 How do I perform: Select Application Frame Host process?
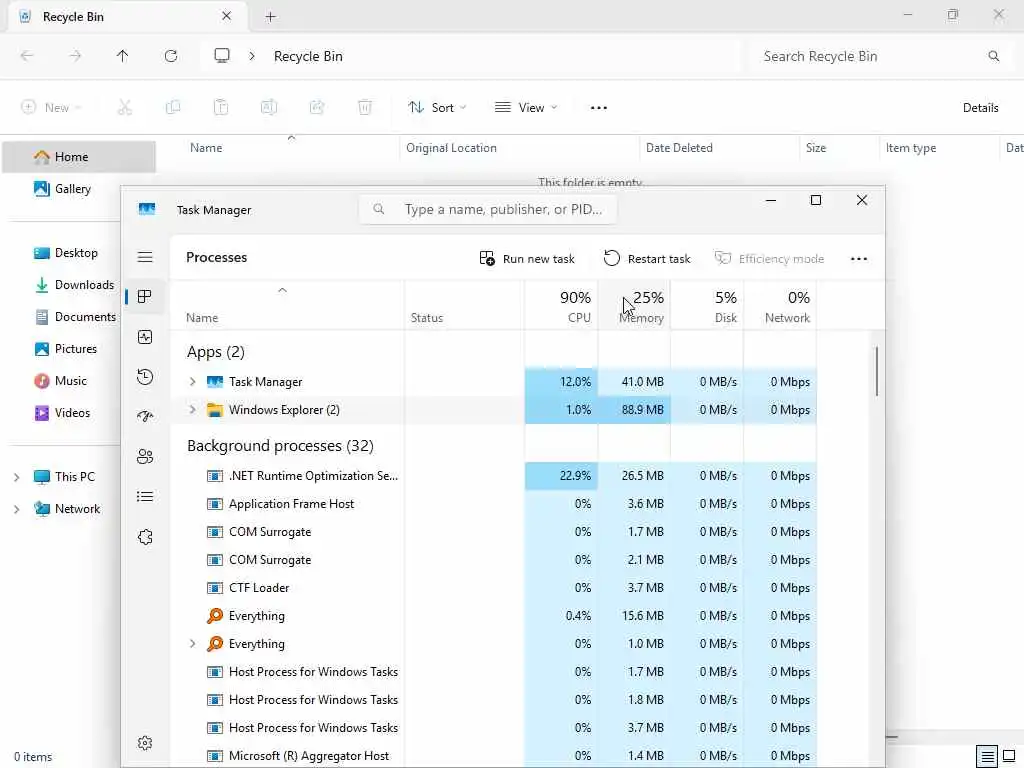pos(494,504)
